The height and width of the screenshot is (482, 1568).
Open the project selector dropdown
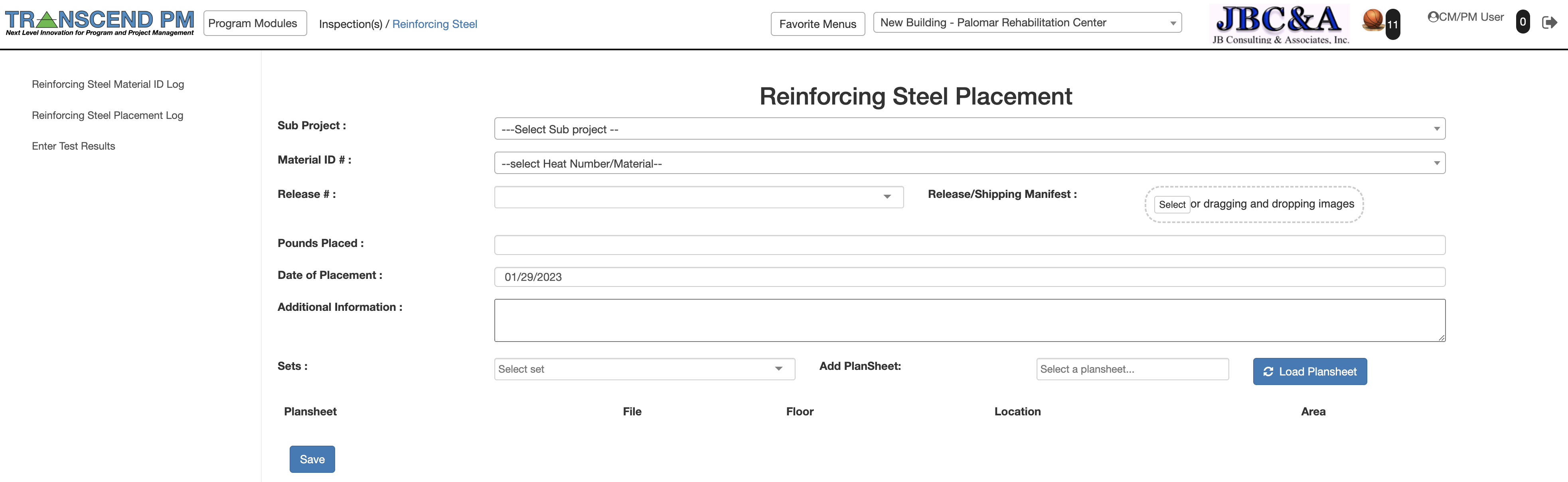1027,22
